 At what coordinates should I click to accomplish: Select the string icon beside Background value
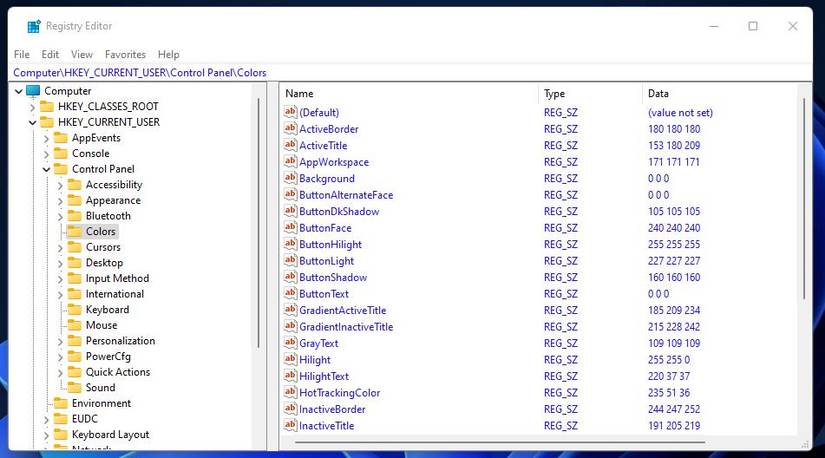(x=290, y=177)
